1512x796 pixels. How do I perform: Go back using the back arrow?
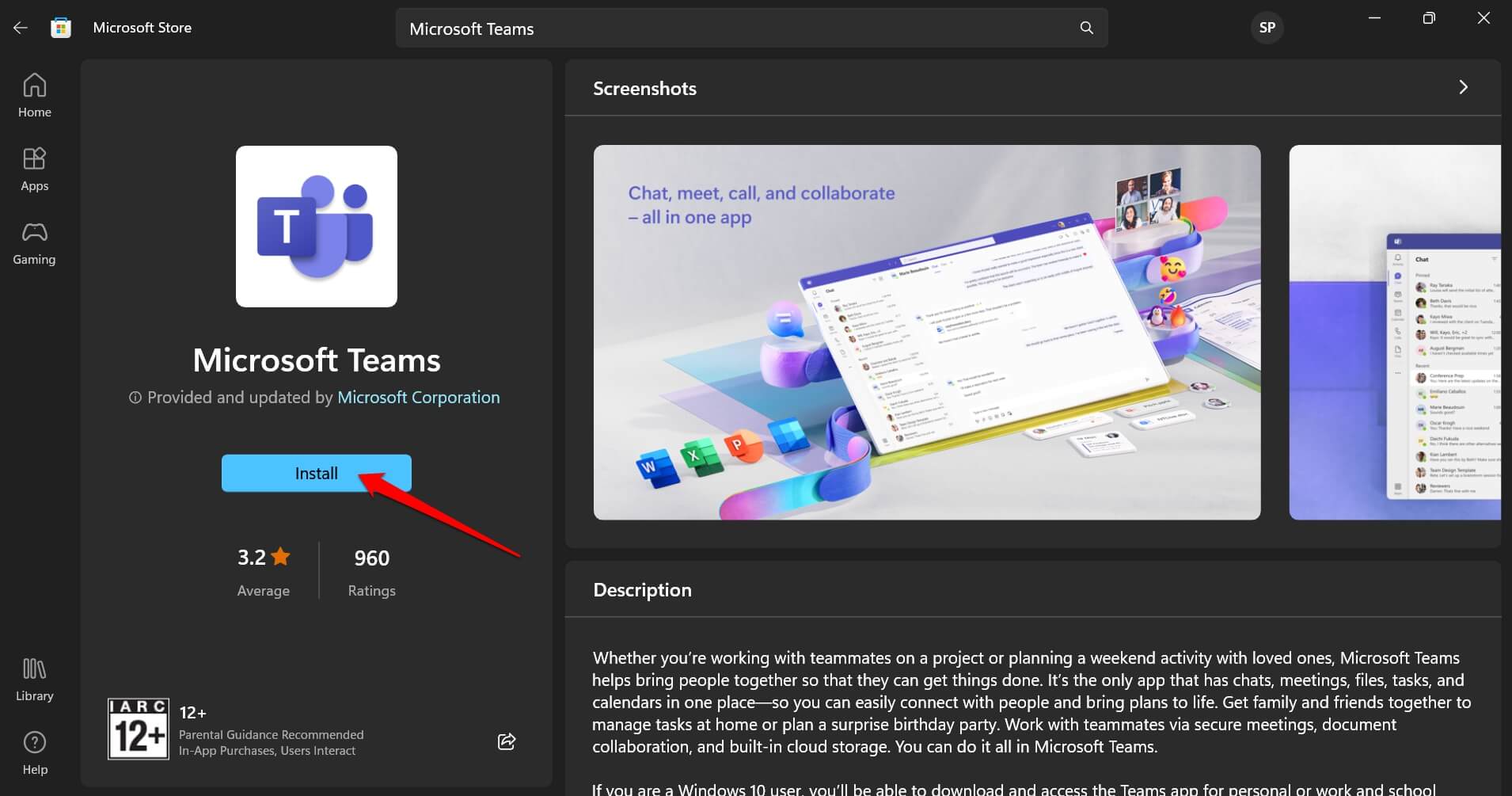click(20, 27)
